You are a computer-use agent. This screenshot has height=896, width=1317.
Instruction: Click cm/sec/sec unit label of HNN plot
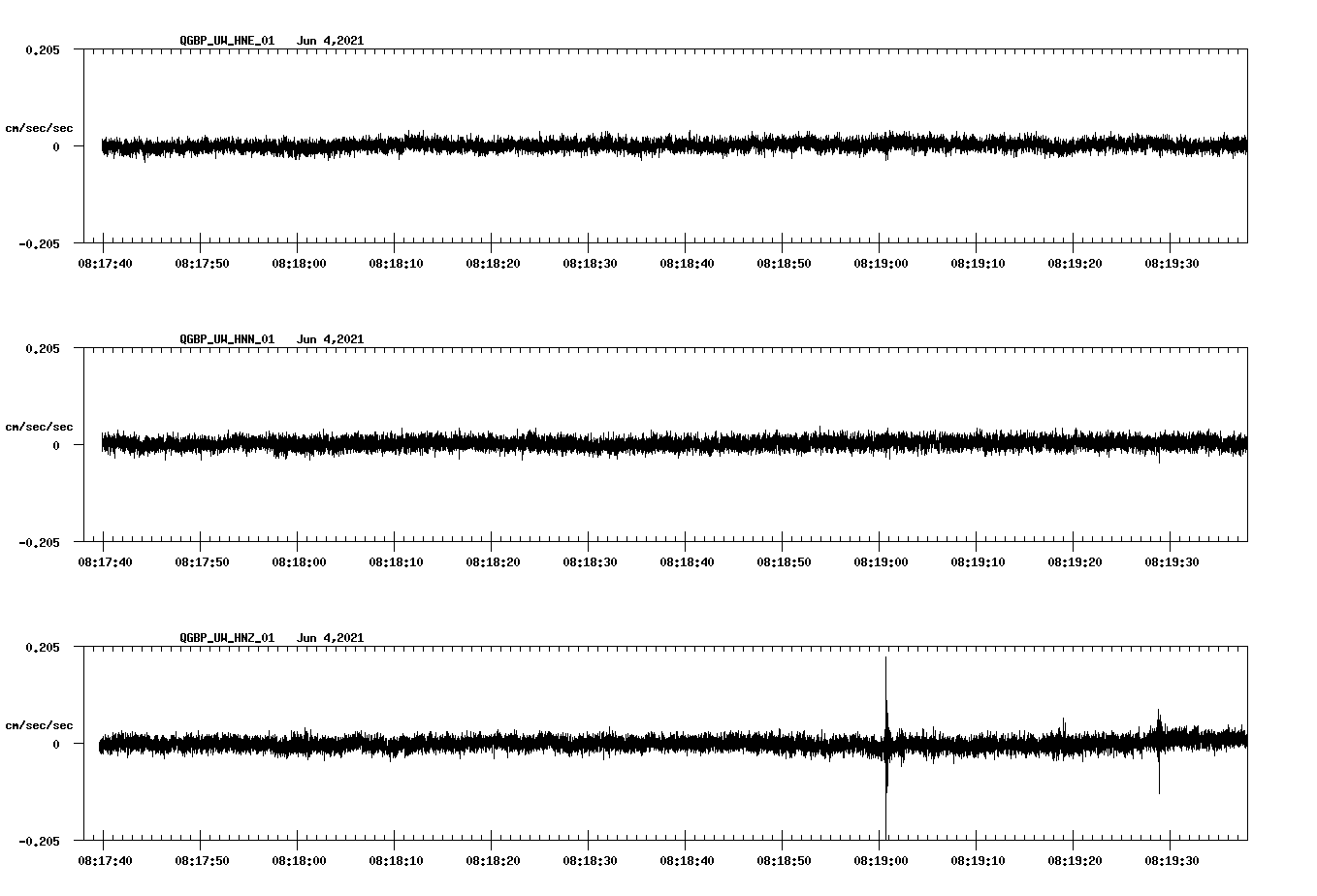[x=40, y=427]
